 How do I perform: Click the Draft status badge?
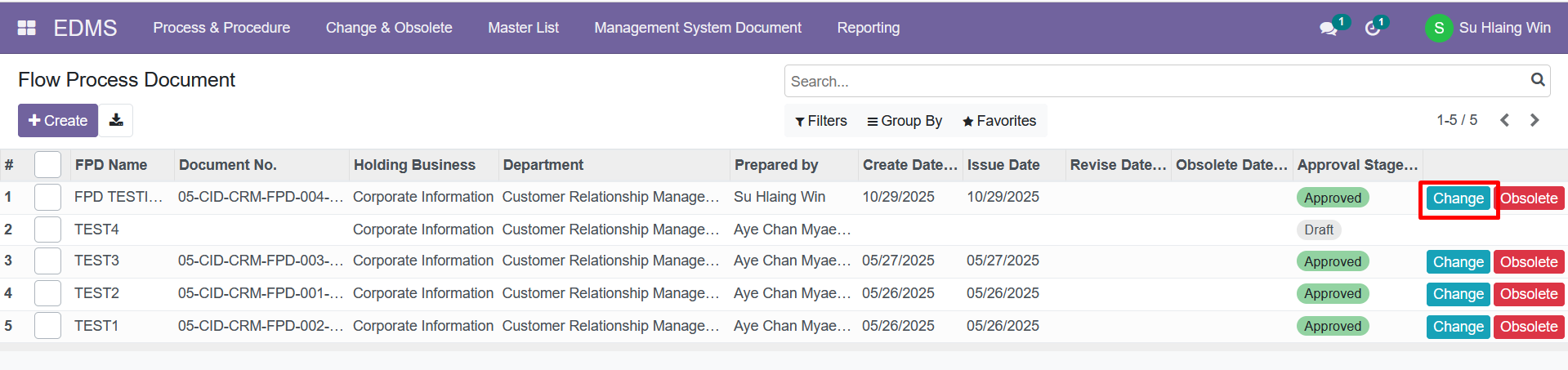(1319, 230)
